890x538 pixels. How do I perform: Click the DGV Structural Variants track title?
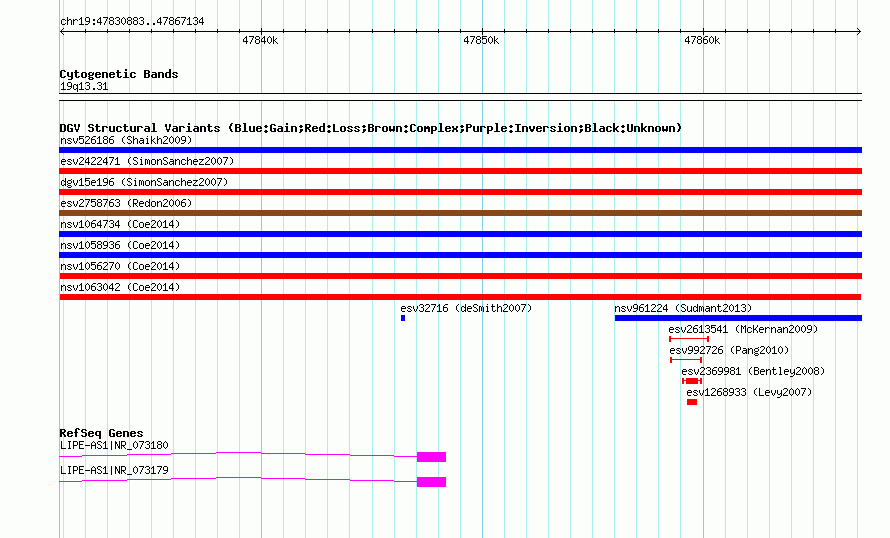(370, 128)
